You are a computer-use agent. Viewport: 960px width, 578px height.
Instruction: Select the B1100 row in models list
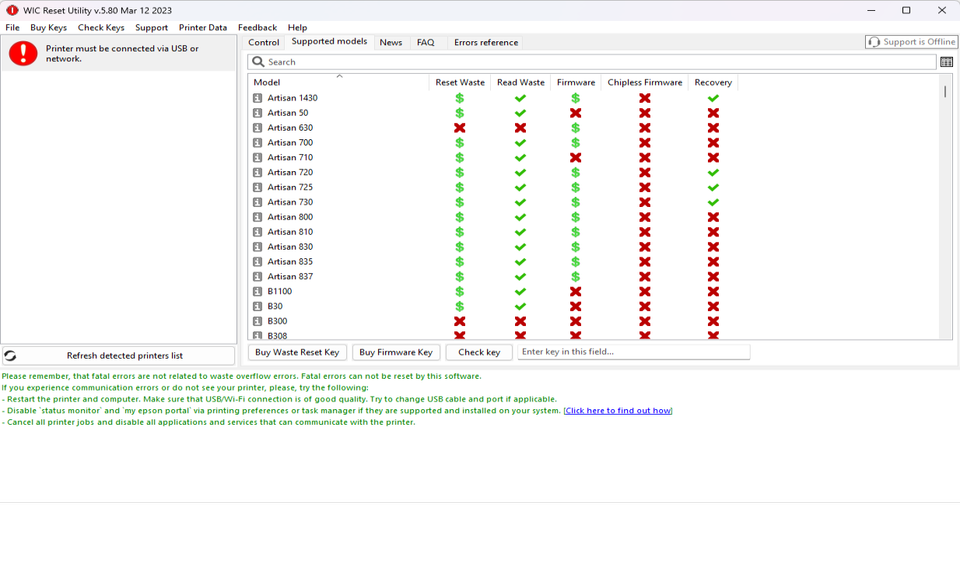[279, 291]
